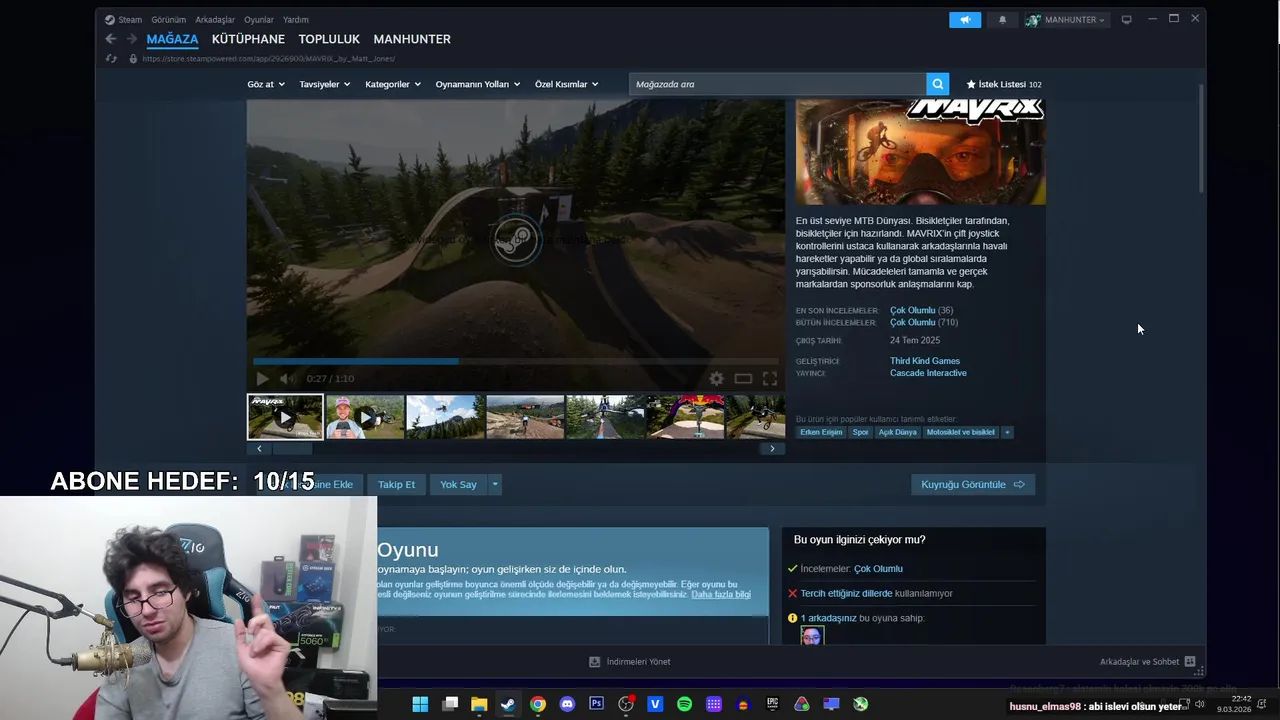Open Cascade Interactive publisher link
The image size is (1280, 720).
coord(928,373)
